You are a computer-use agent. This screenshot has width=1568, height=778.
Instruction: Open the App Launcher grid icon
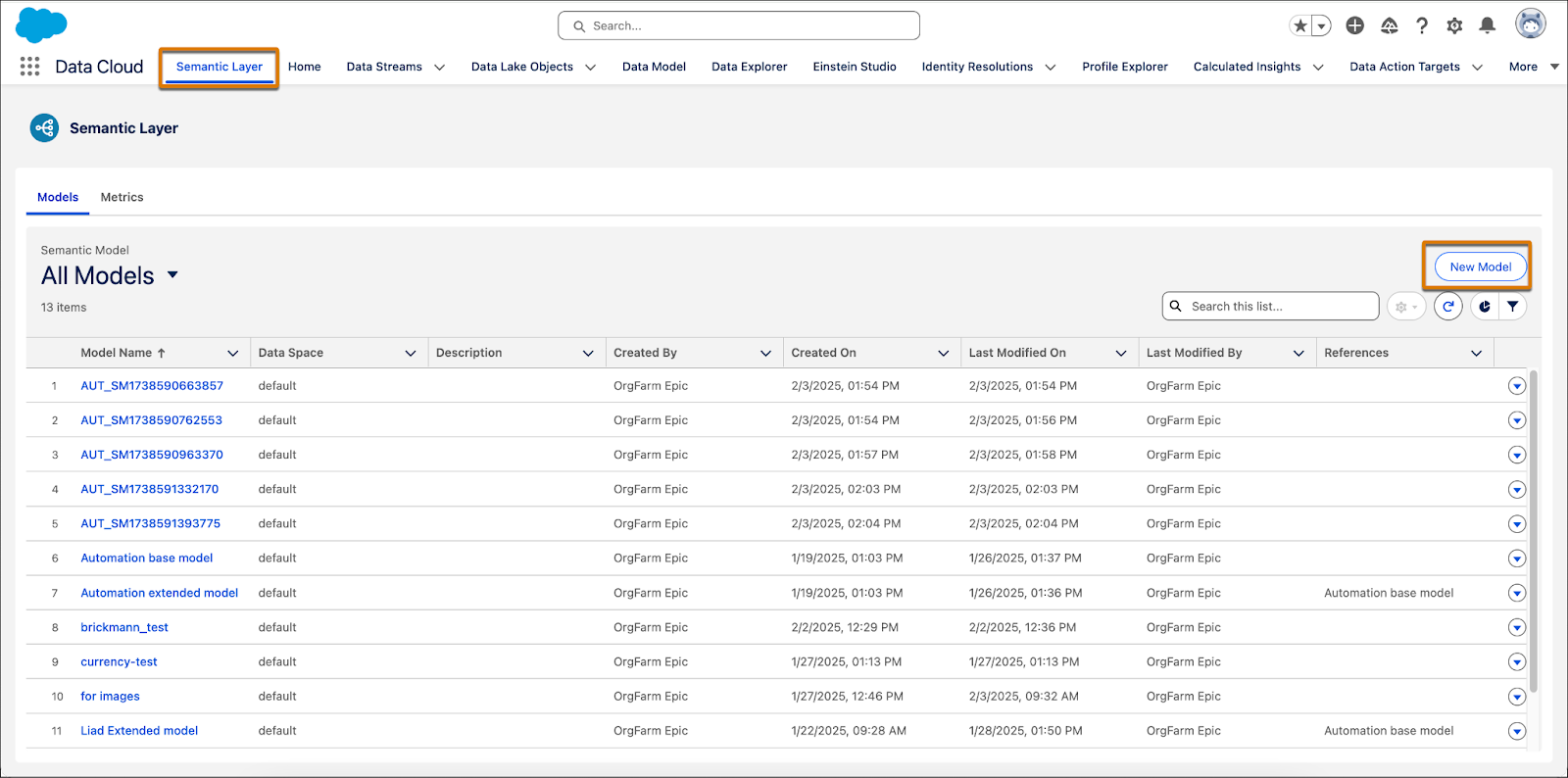30,67
